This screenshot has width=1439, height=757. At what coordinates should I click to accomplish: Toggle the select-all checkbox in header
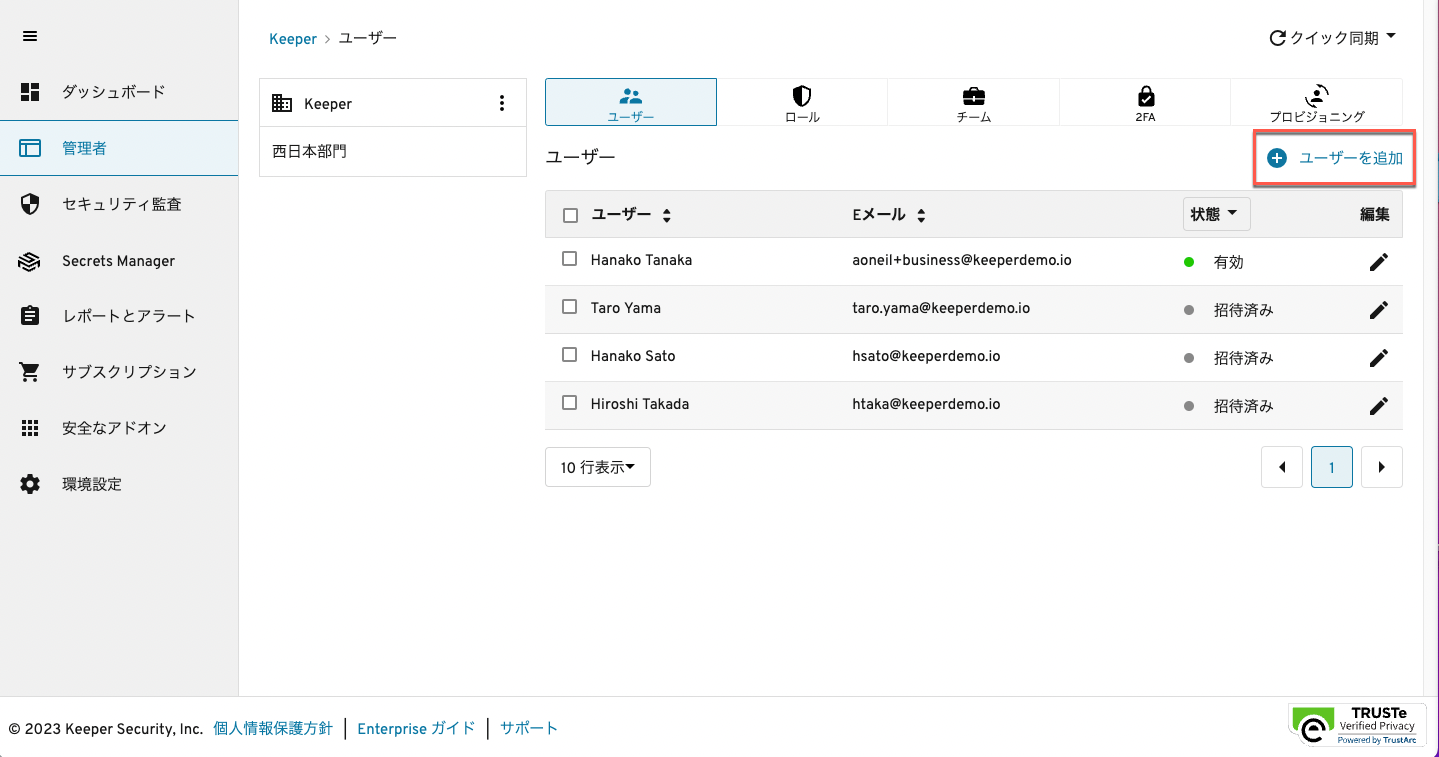[570, 215]
